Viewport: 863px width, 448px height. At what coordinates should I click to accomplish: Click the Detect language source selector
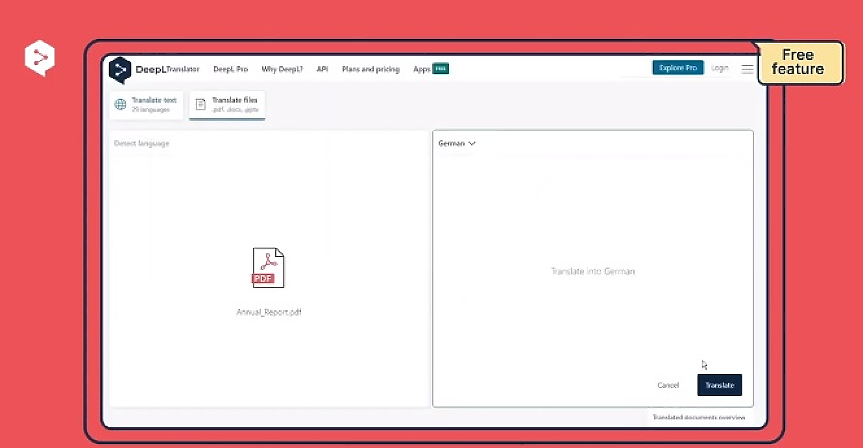click(x=141, y=143)
